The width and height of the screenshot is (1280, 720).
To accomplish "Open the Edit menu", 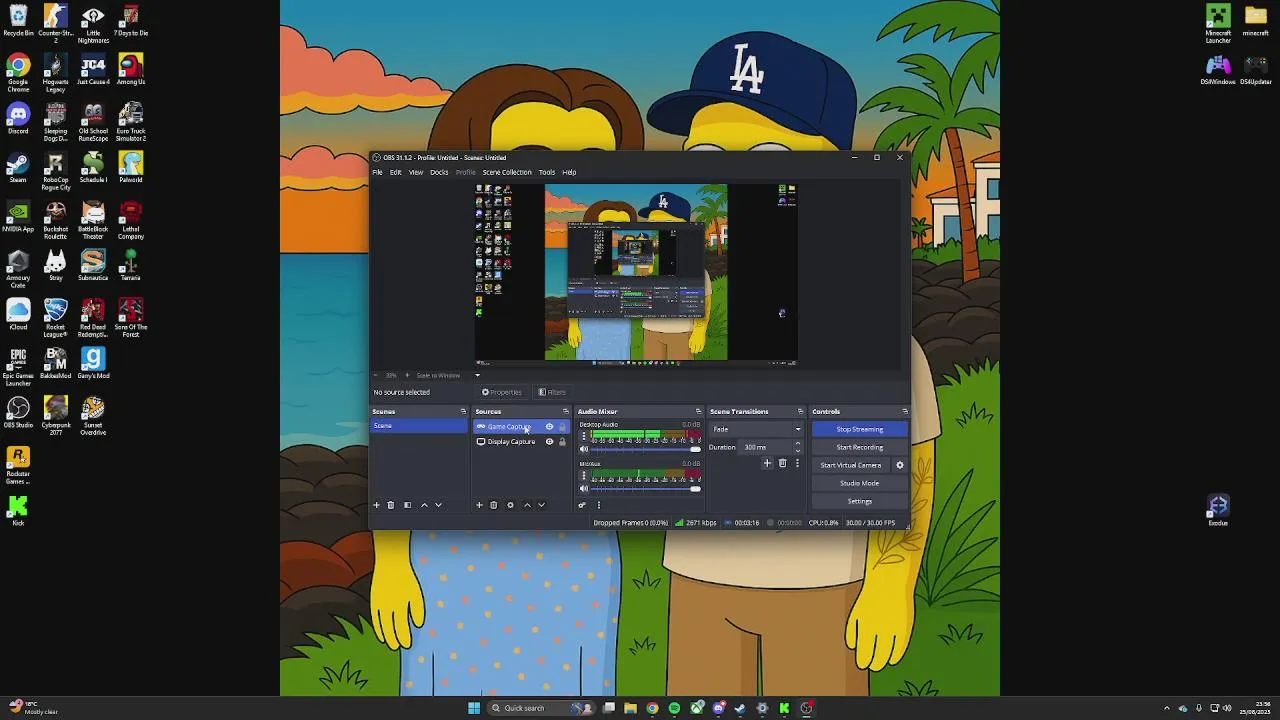I will (x=395, y=172).
